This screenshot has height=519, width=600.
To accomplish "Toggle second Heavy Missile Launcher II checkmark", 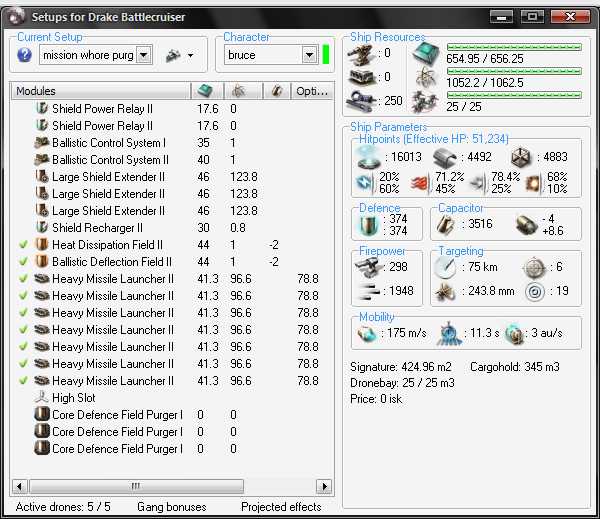I will pyautogui.click(x=24, y=295).
